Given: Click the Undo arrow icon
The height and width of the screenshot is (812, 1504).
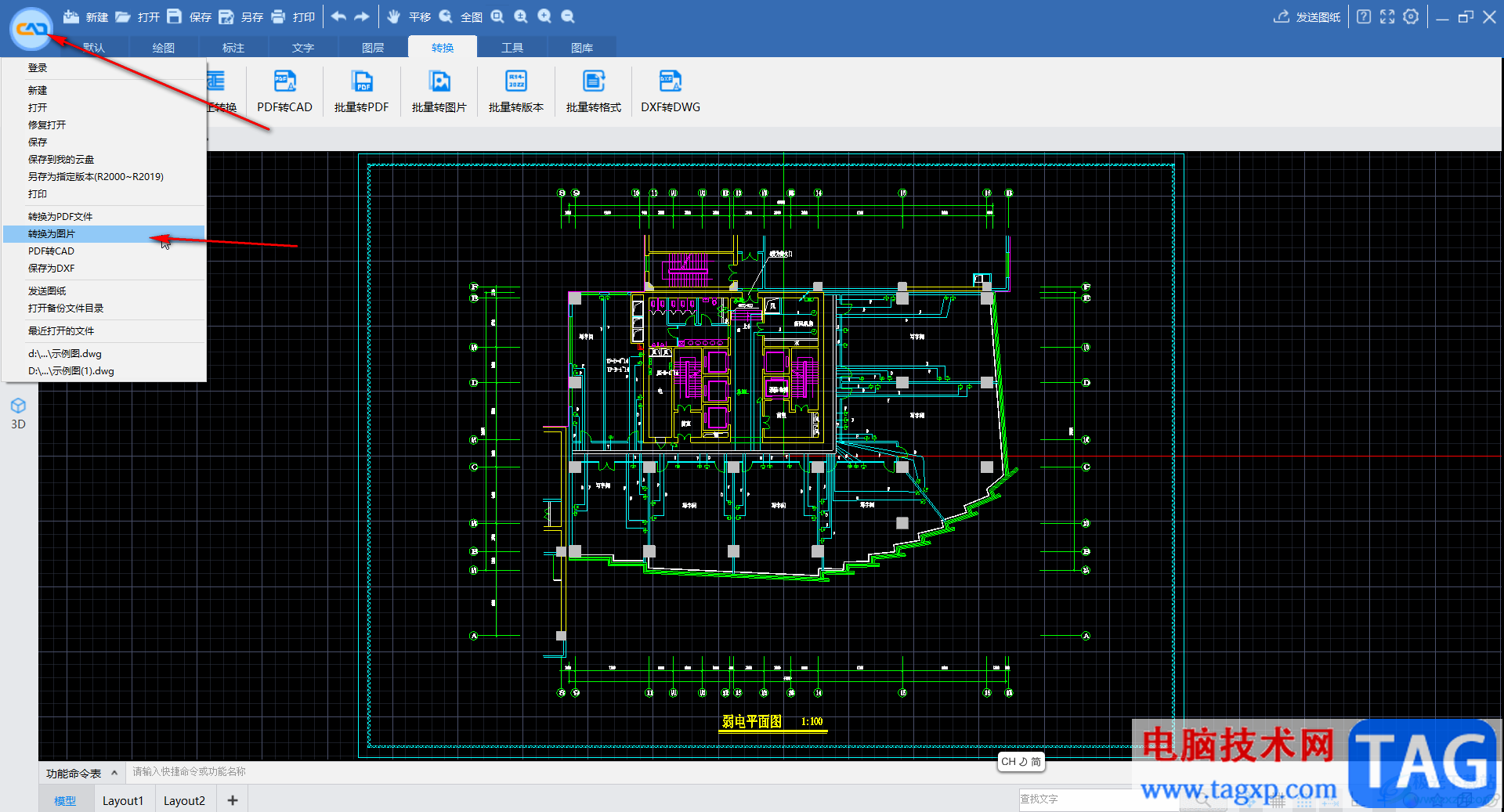Looking at the screenshot, I should point(338,16).
